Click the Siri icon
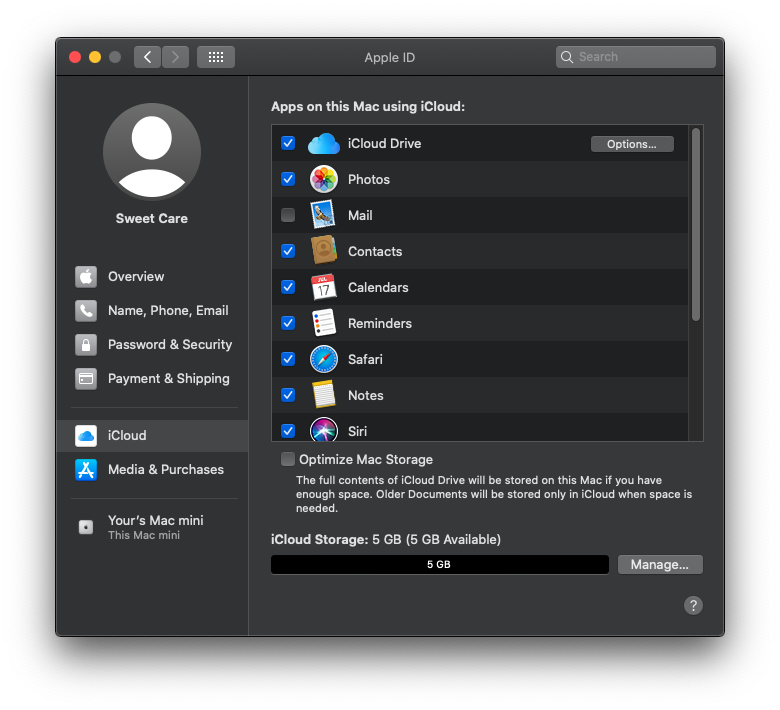780x710 pixels. pos(323,429)
